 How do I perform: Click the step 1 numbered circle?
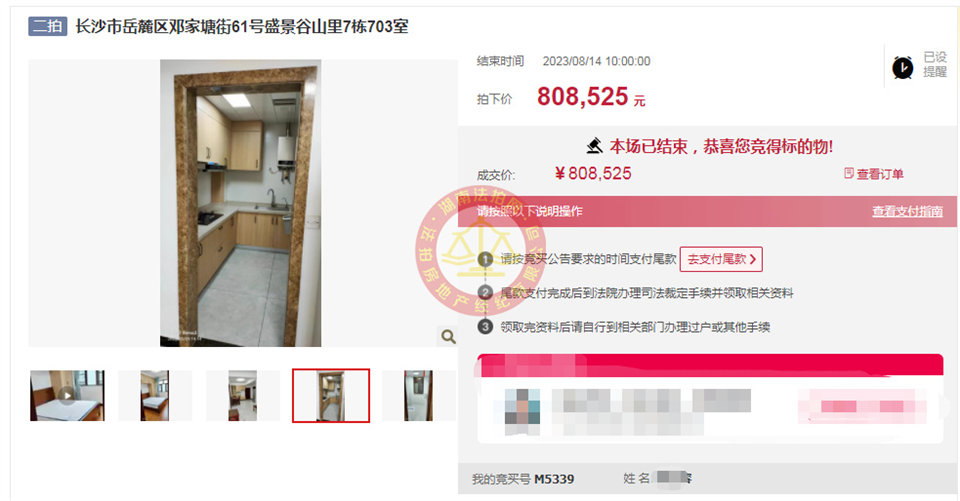(485, 259)
